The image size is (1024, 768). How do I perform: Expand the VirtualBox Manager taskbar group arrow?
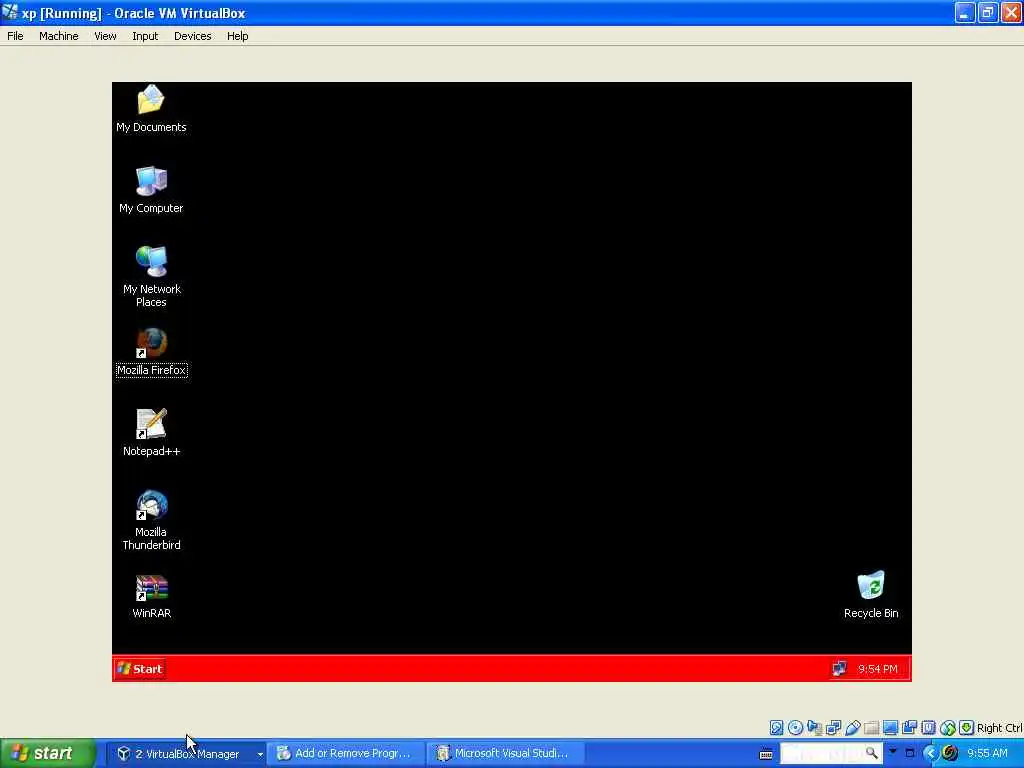click(260, 754)
